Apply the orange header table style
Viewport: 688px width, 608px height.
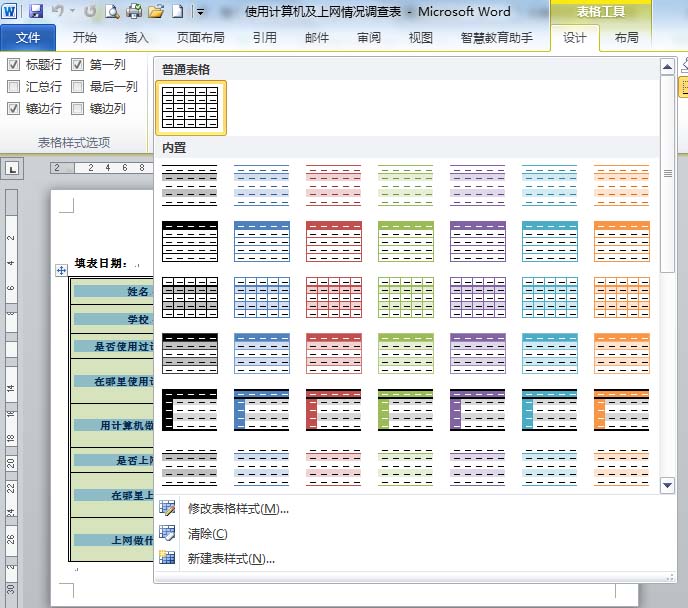click(x=621, y=241)
